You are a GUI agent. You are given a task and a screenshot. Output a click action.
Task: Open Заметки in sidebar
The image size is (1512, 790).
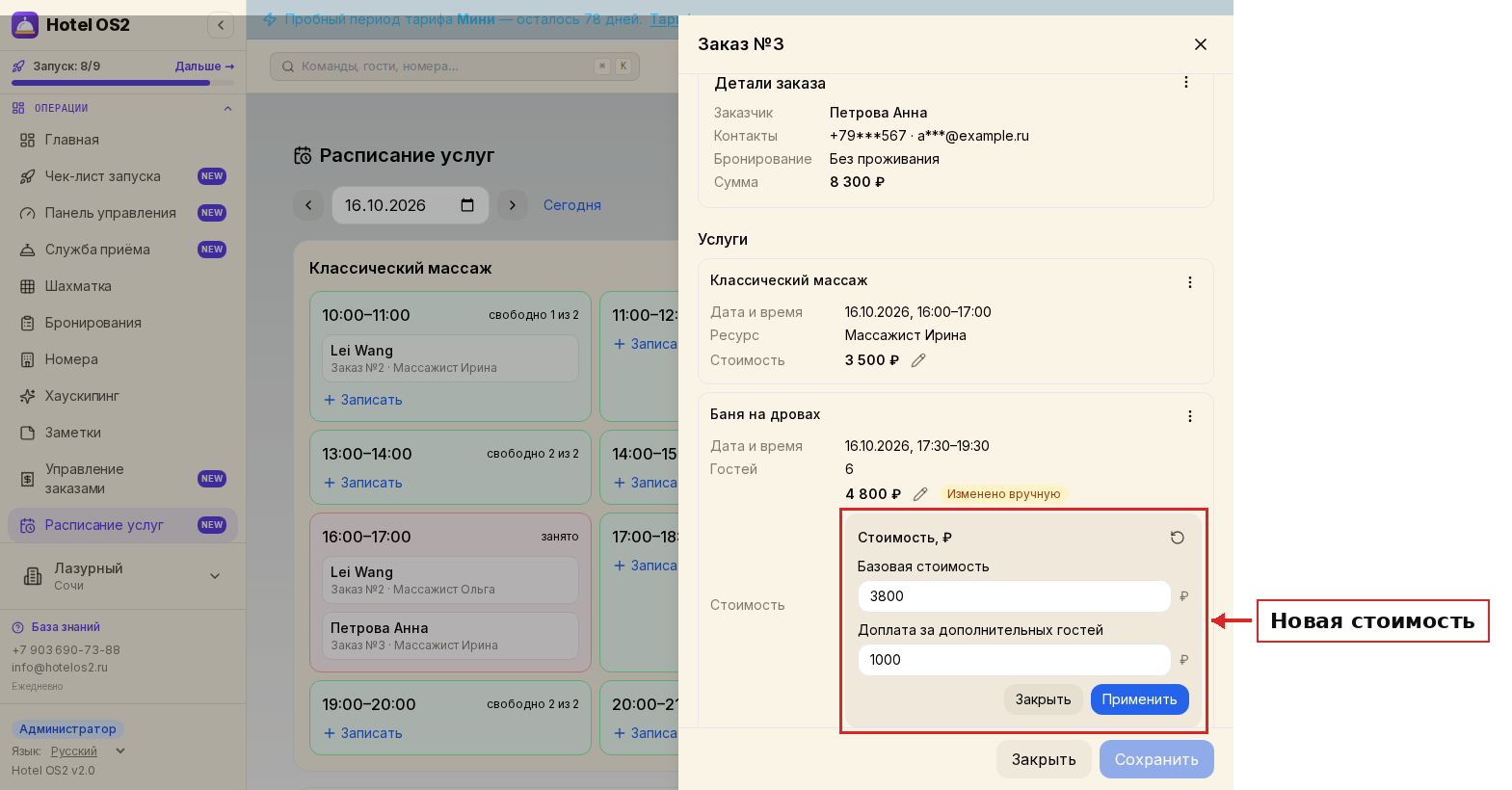122,433
